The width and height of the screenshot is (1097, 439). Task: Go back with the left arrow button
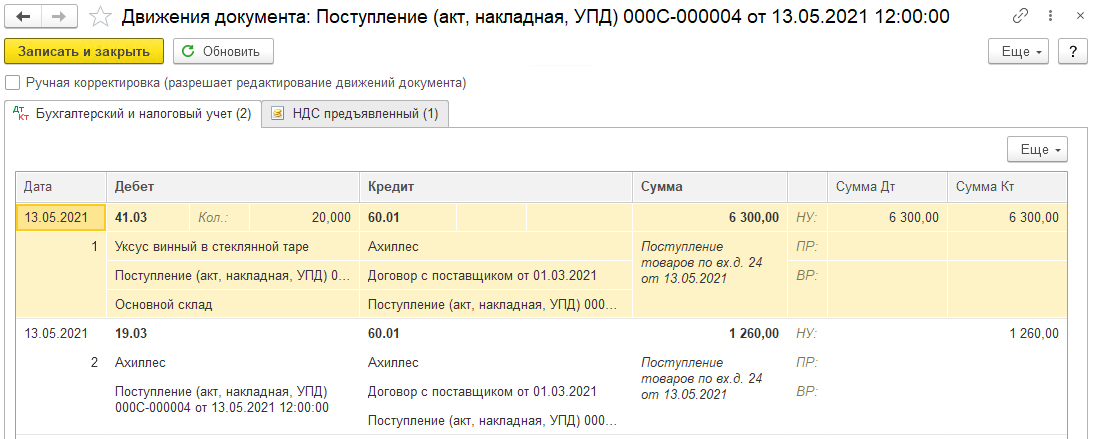point(22,16)
